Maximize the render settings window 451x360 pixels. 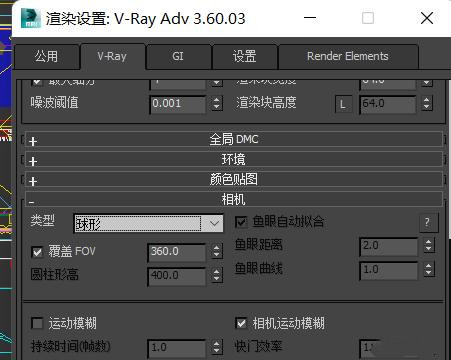pyautogui.click(x=368, y=18)
